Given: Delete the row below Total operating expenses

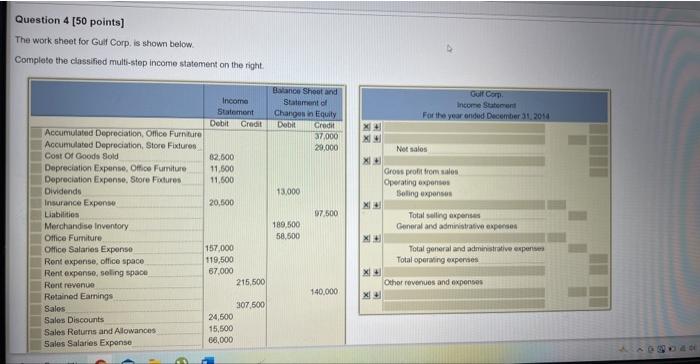Looking at the screenshot, I should [367, 272].
